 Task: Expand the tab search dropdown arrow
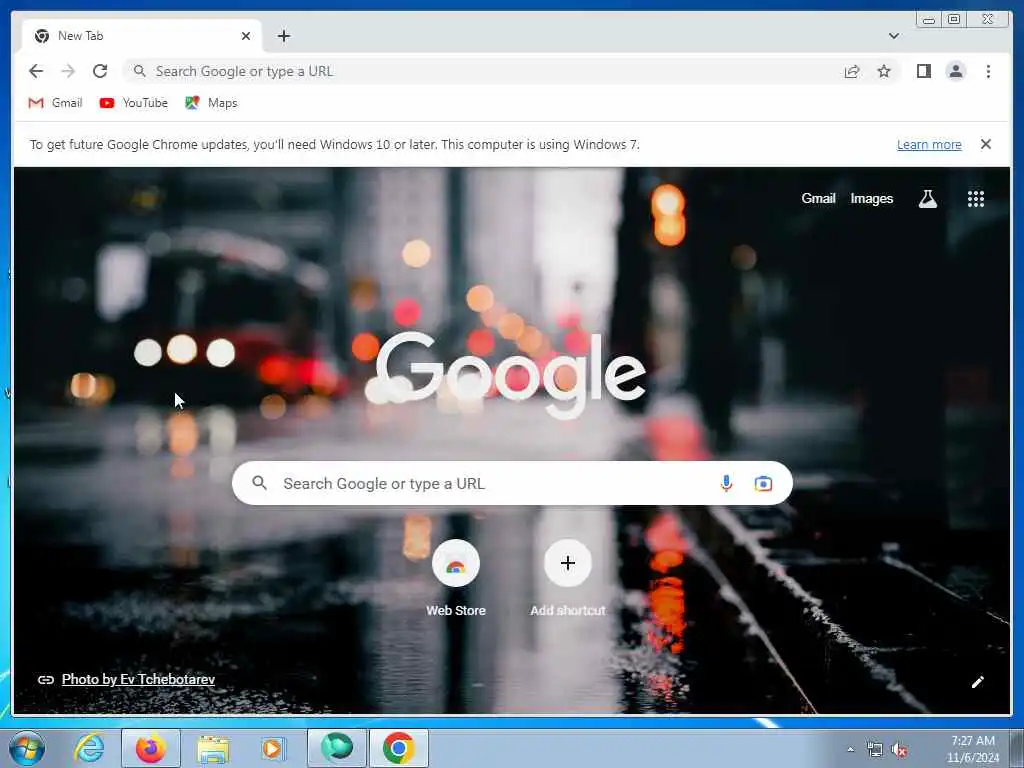tap(893, 36)
